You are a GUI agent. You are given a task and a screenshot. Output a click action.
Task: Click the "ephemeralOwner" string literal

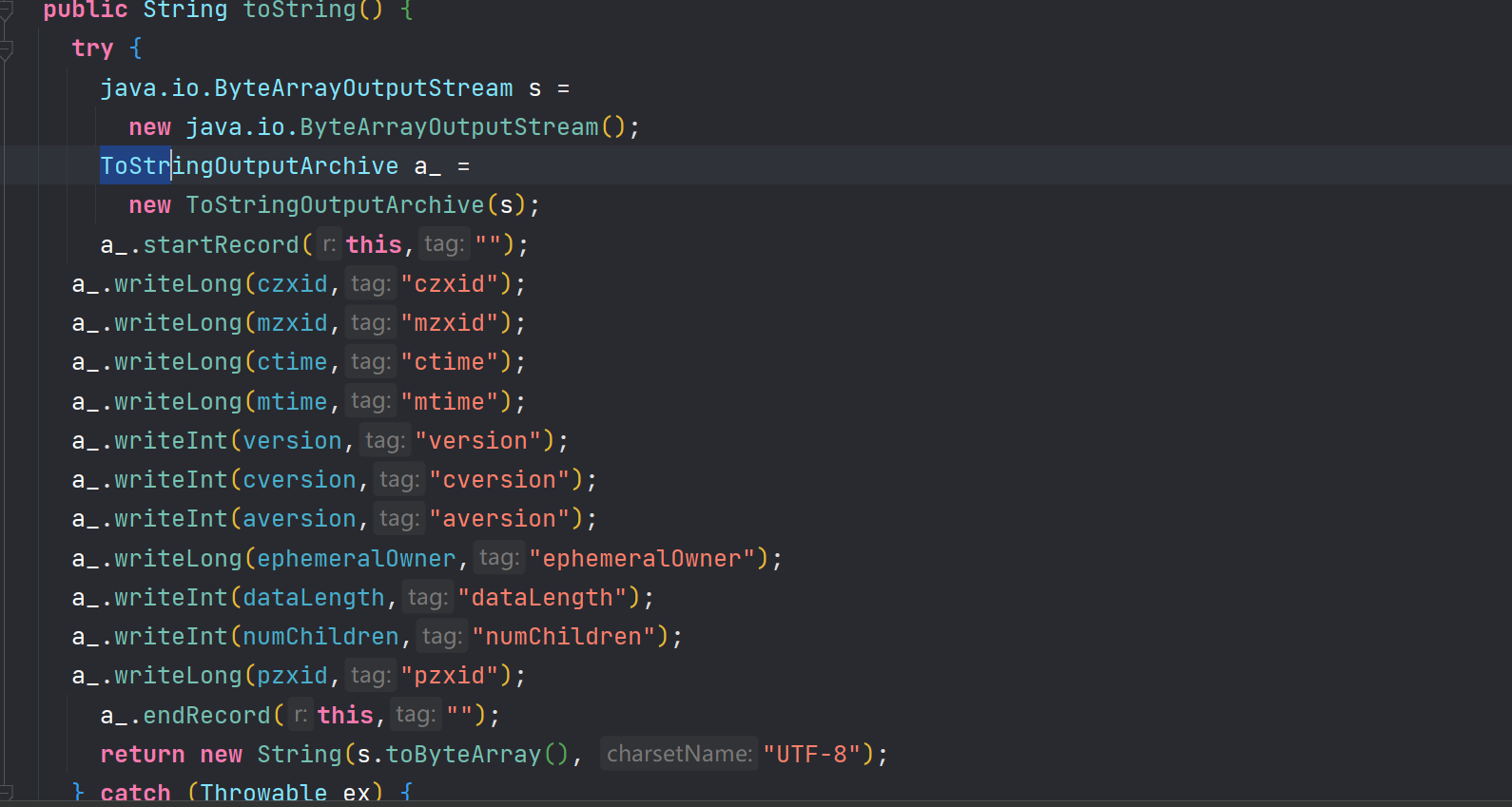point(642,559)
